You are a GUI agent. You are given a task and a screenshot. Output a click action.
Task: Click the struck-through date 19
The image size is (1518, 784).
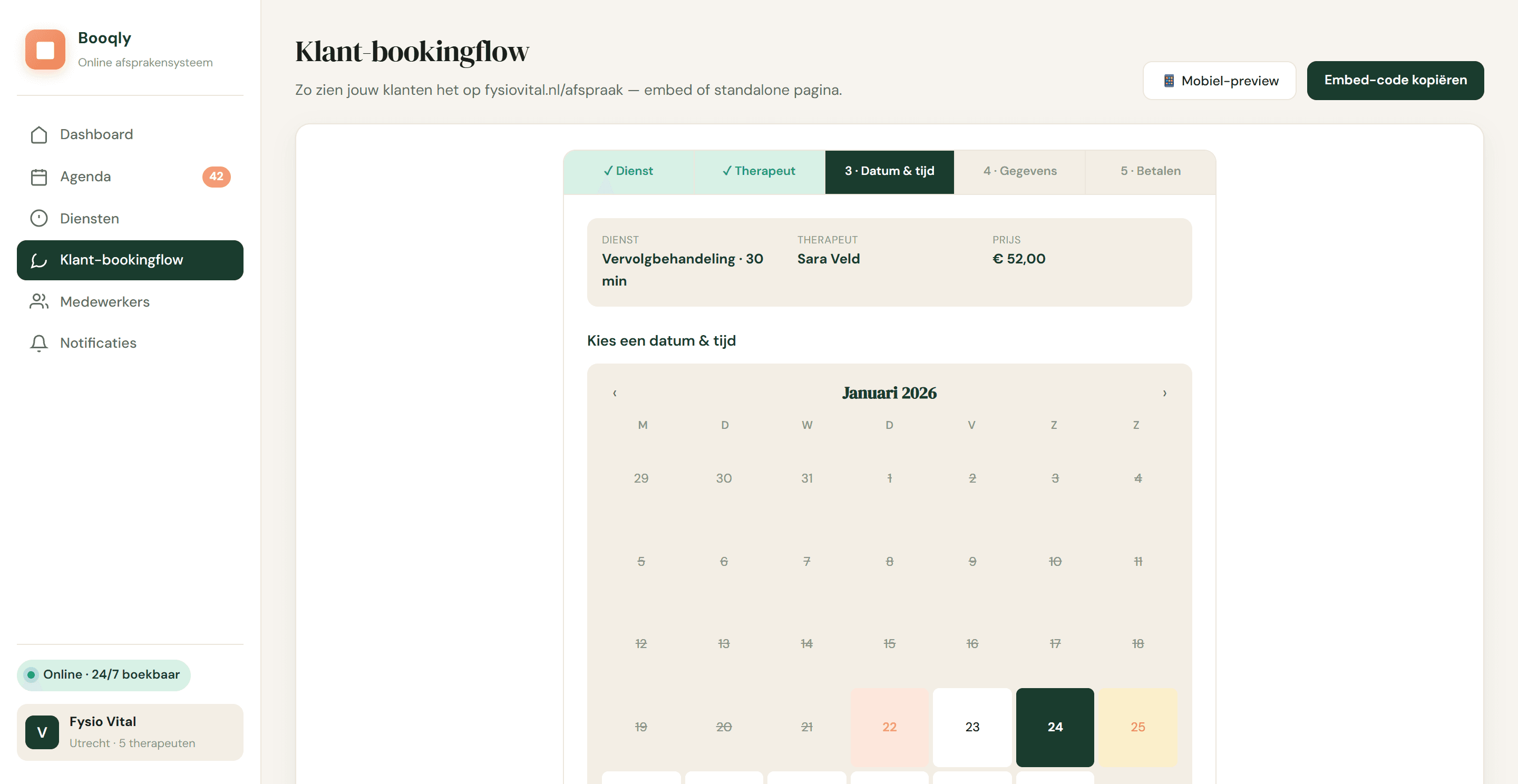coord(641,727)
